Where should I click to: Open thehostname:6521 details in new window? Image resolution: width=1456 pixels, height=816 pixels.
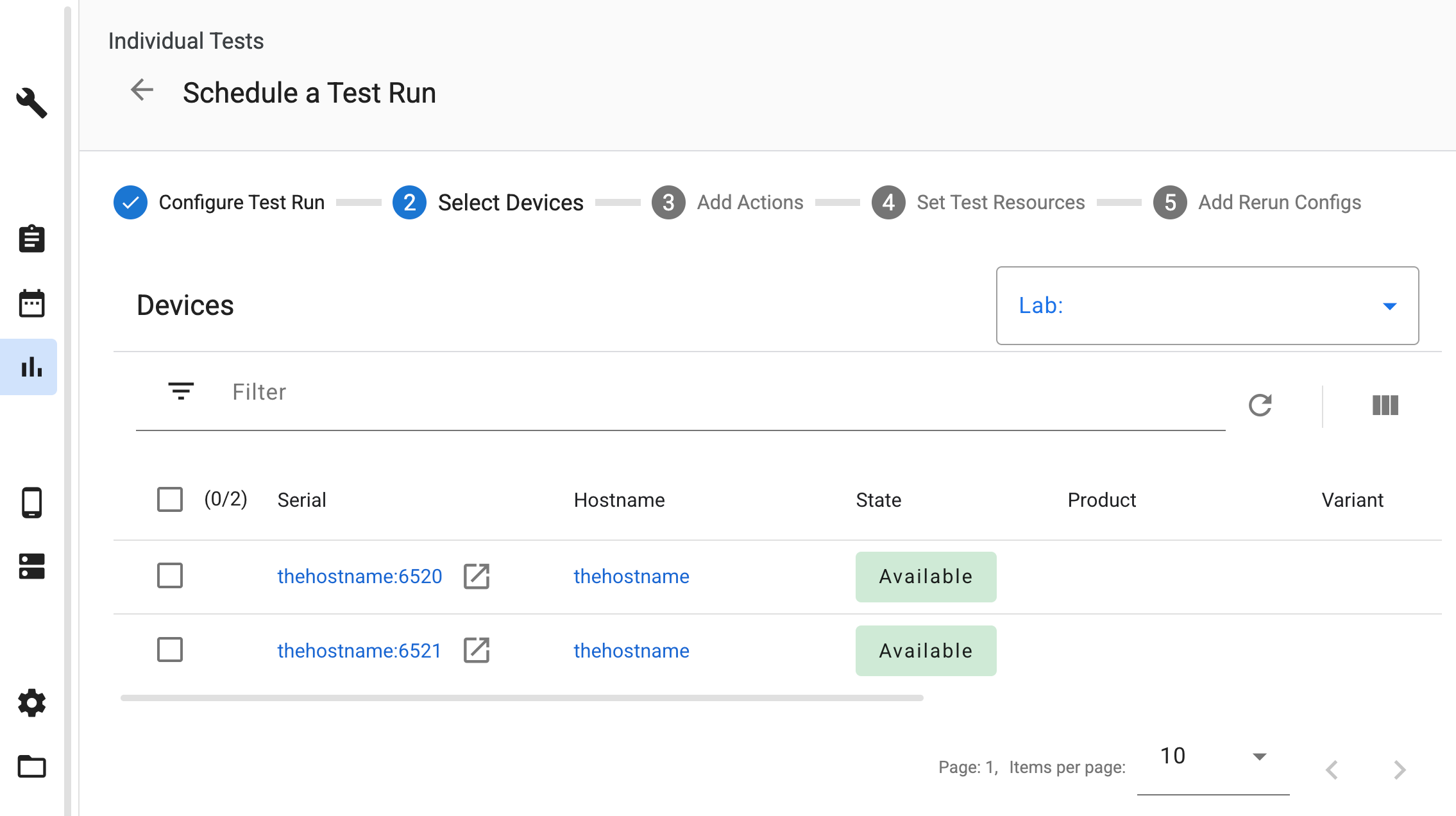pos(477,650)
